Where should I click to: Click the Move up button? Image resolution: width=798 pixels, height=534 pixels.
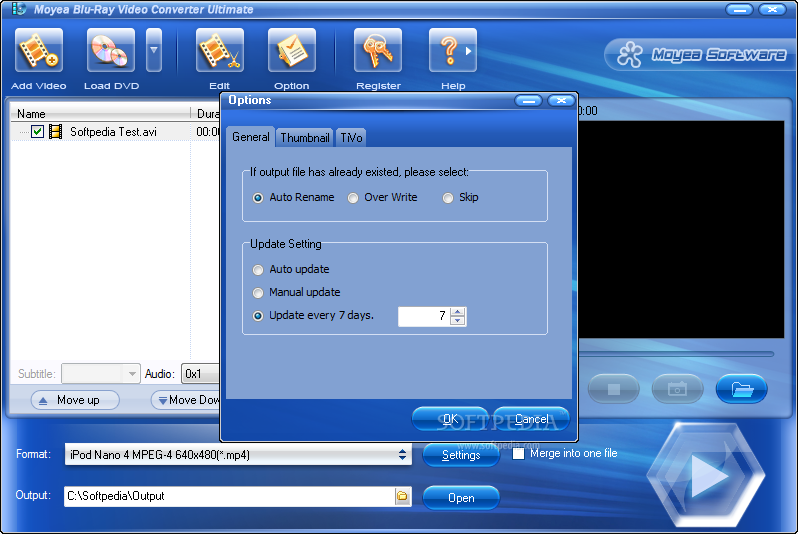[x=75, y=400]
